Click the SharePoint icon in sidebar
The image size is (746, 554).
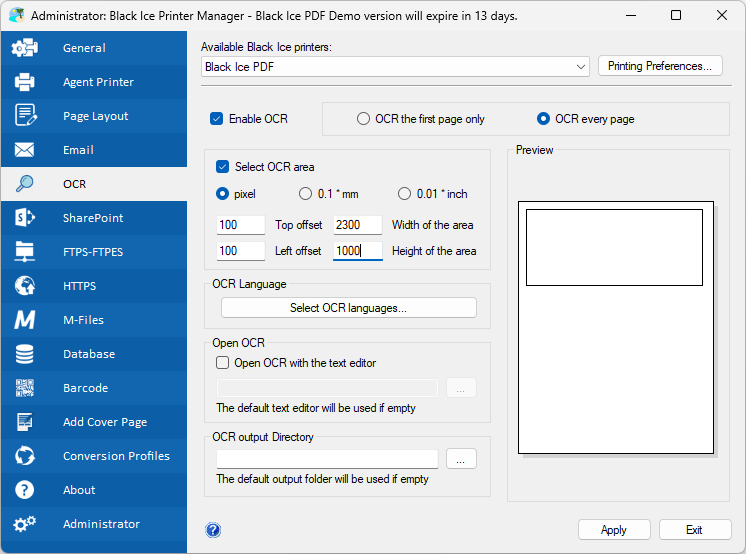[25, 218]
